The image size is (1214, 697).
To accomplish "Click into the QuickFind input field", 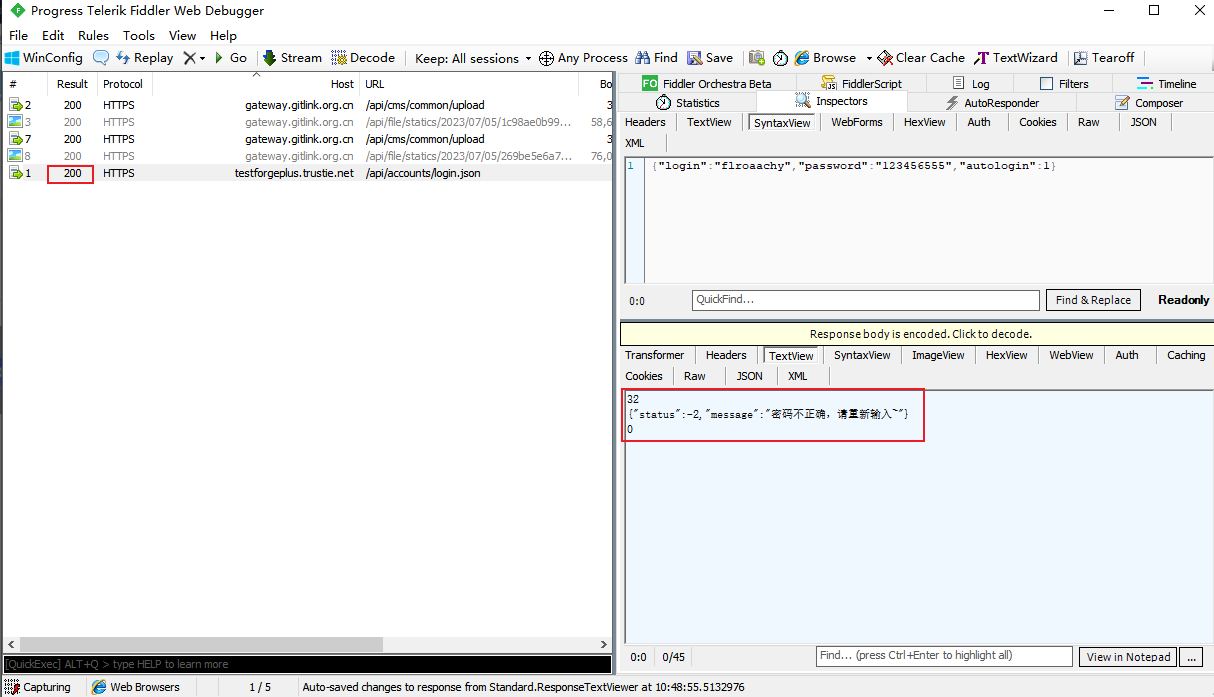I will [866, 300].
